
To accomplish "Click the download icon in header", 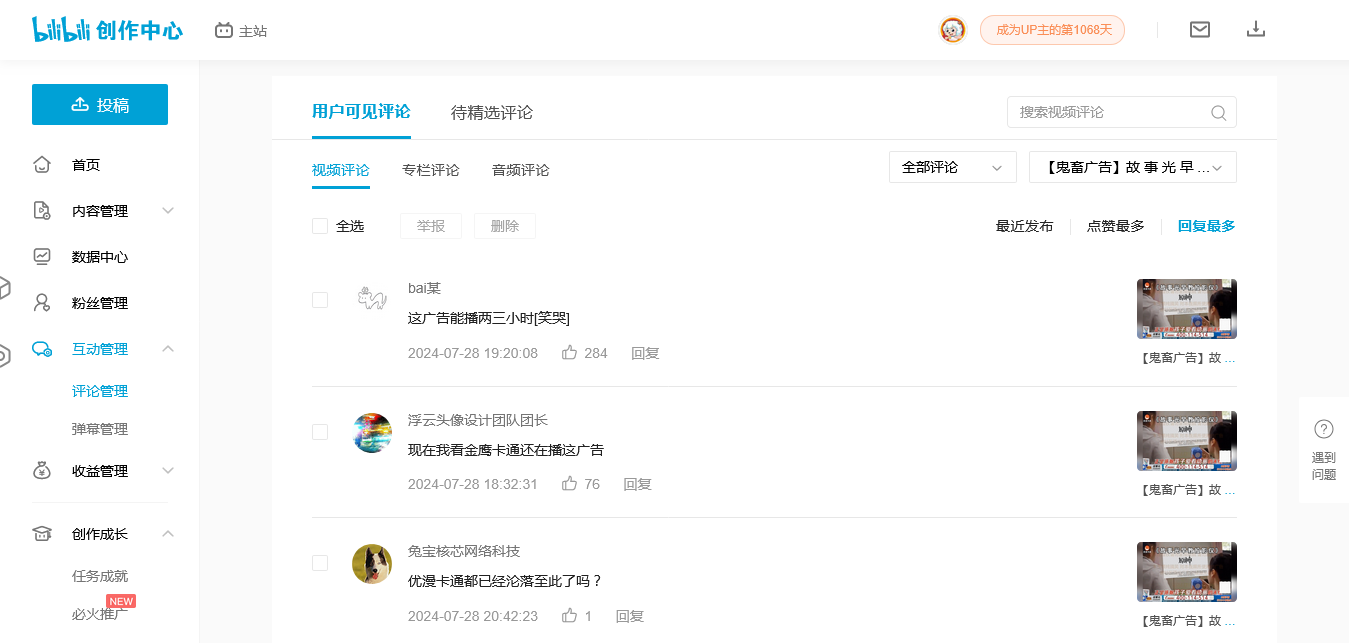I will [1256, 30].
